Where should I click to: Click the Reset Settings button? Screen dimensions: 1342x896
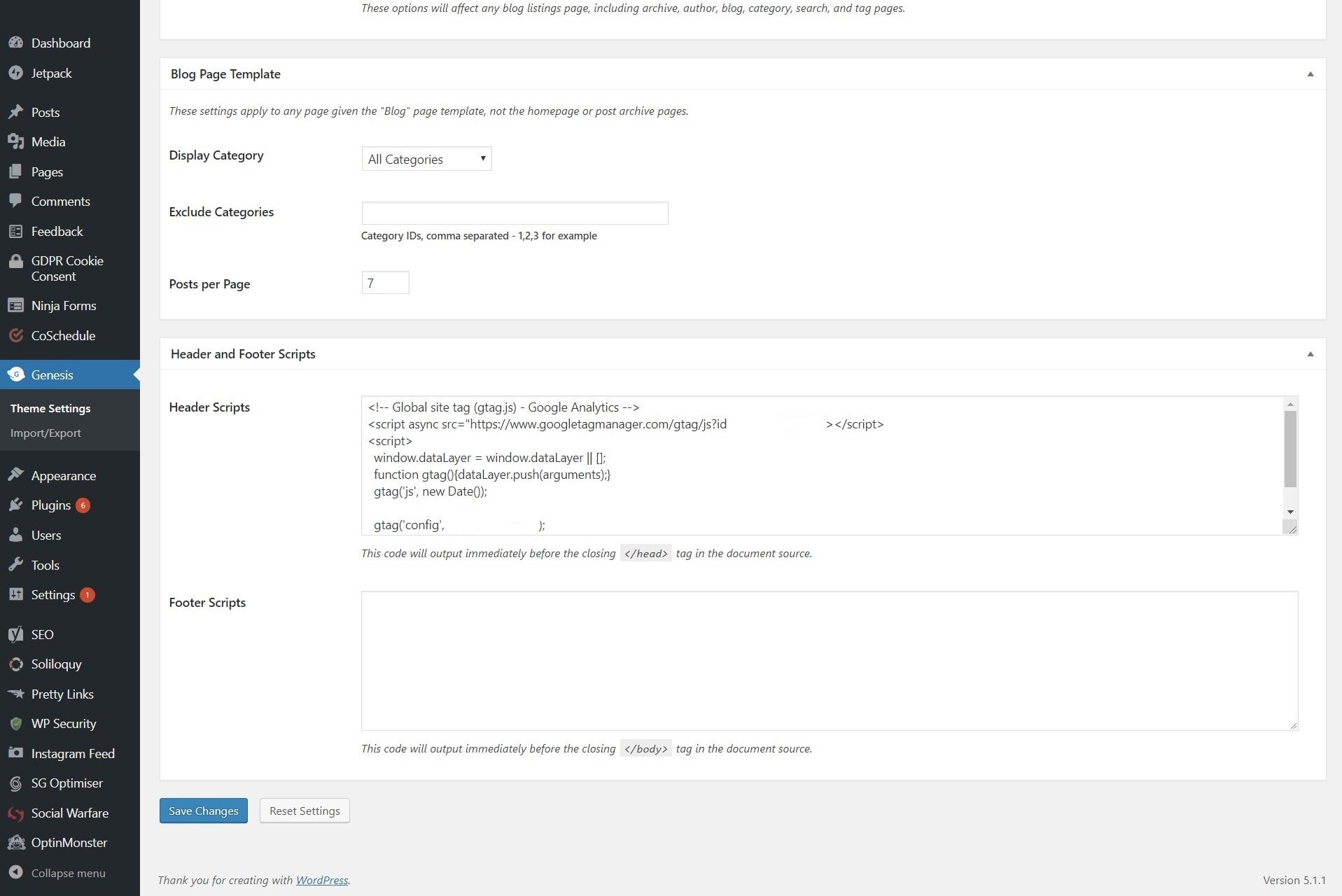305,811
